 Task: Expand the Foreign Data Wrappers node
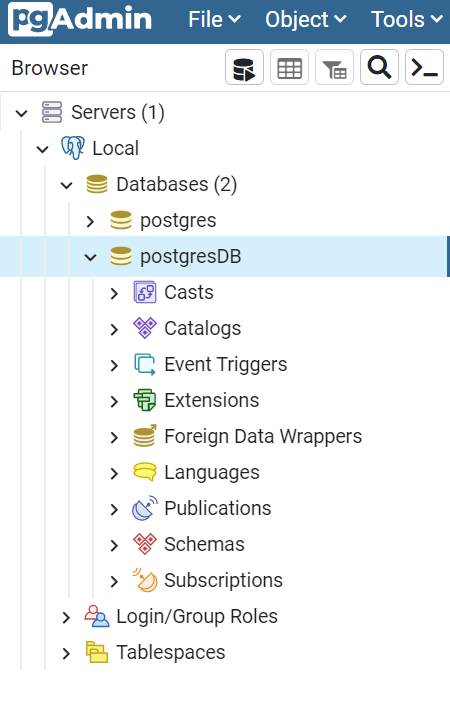pos(114,437)
